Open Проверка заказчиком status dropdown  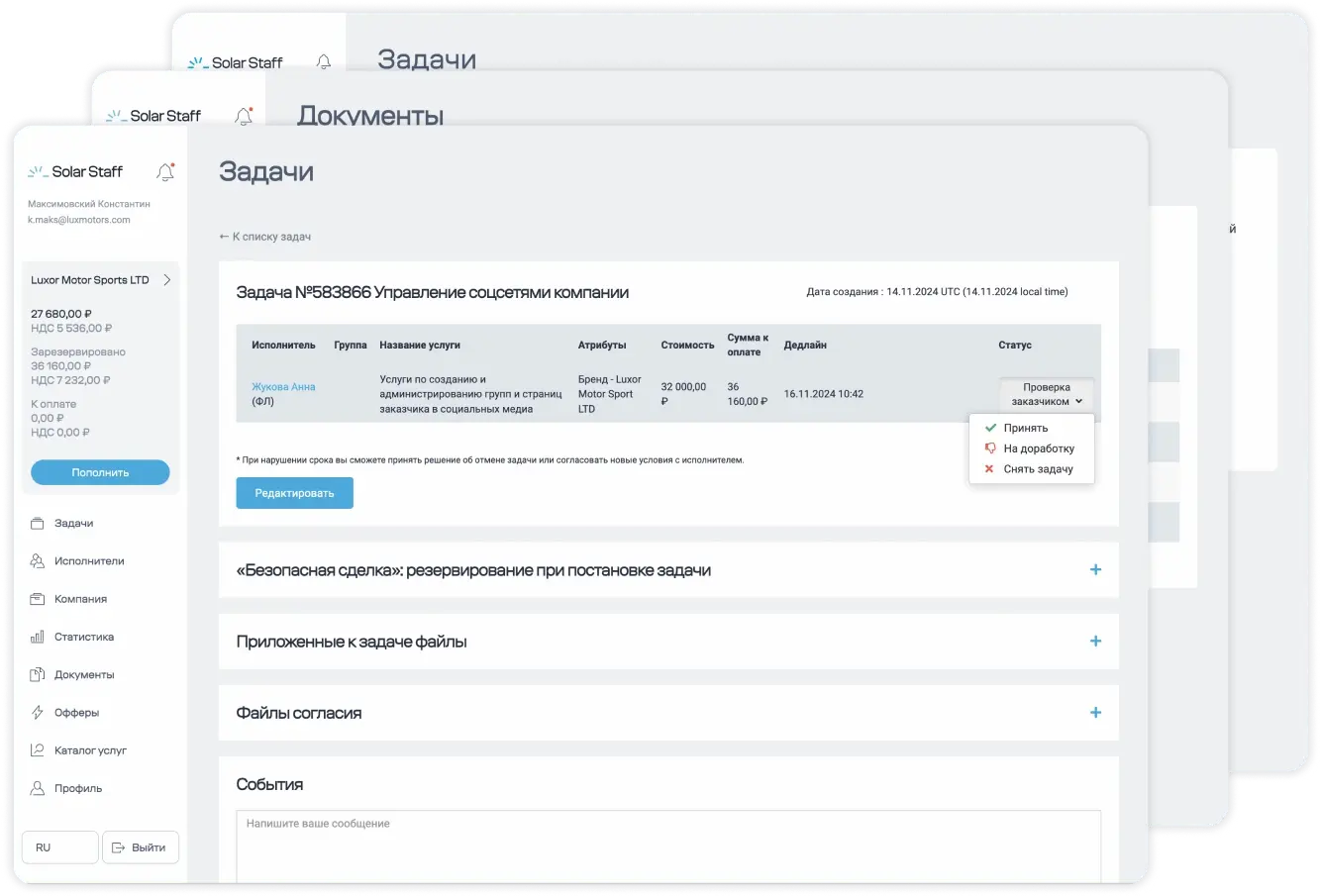1046,394
